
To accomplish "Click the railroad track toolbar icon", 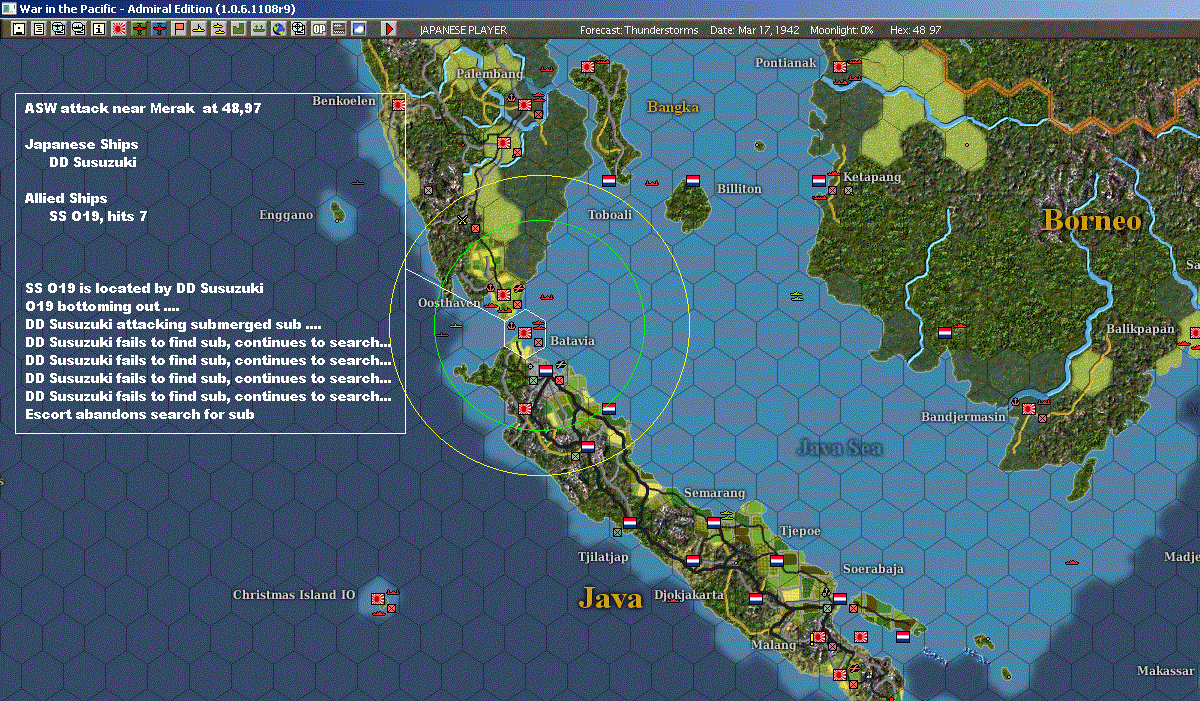I will click(337, 29).
